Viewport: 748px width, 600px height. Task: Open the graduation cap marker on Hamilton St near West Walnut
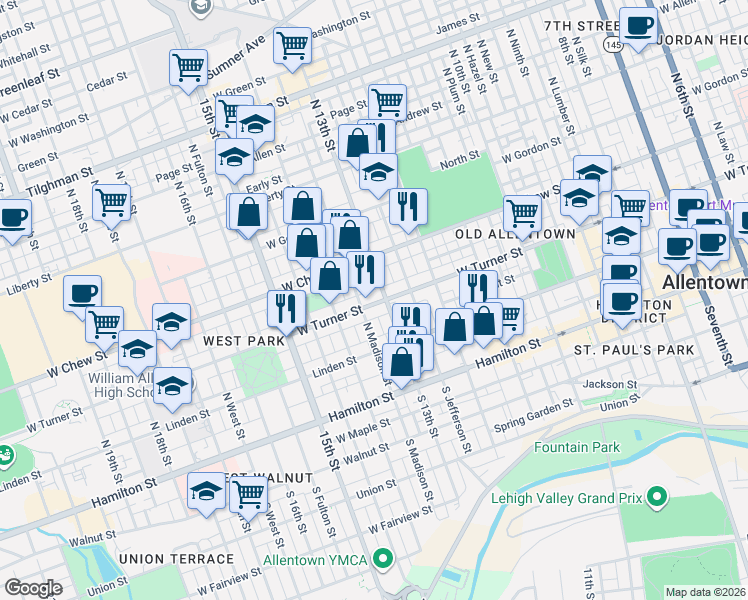(207, 491)
